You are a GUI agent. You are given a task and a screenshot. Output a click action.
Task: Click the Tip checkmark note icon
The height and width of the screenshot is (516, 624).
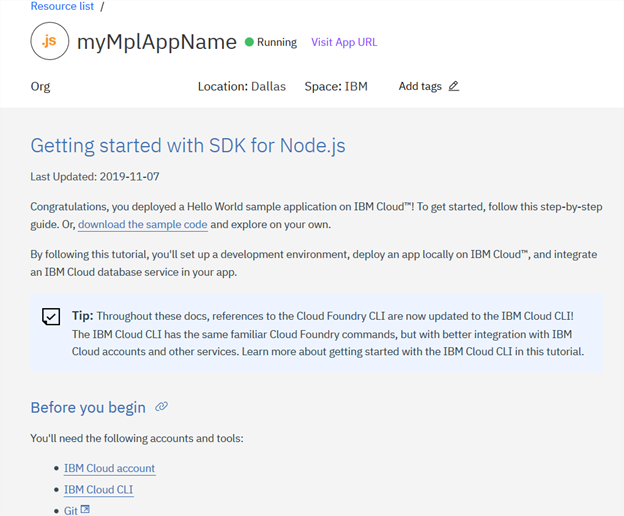click(x=51, y=316)
